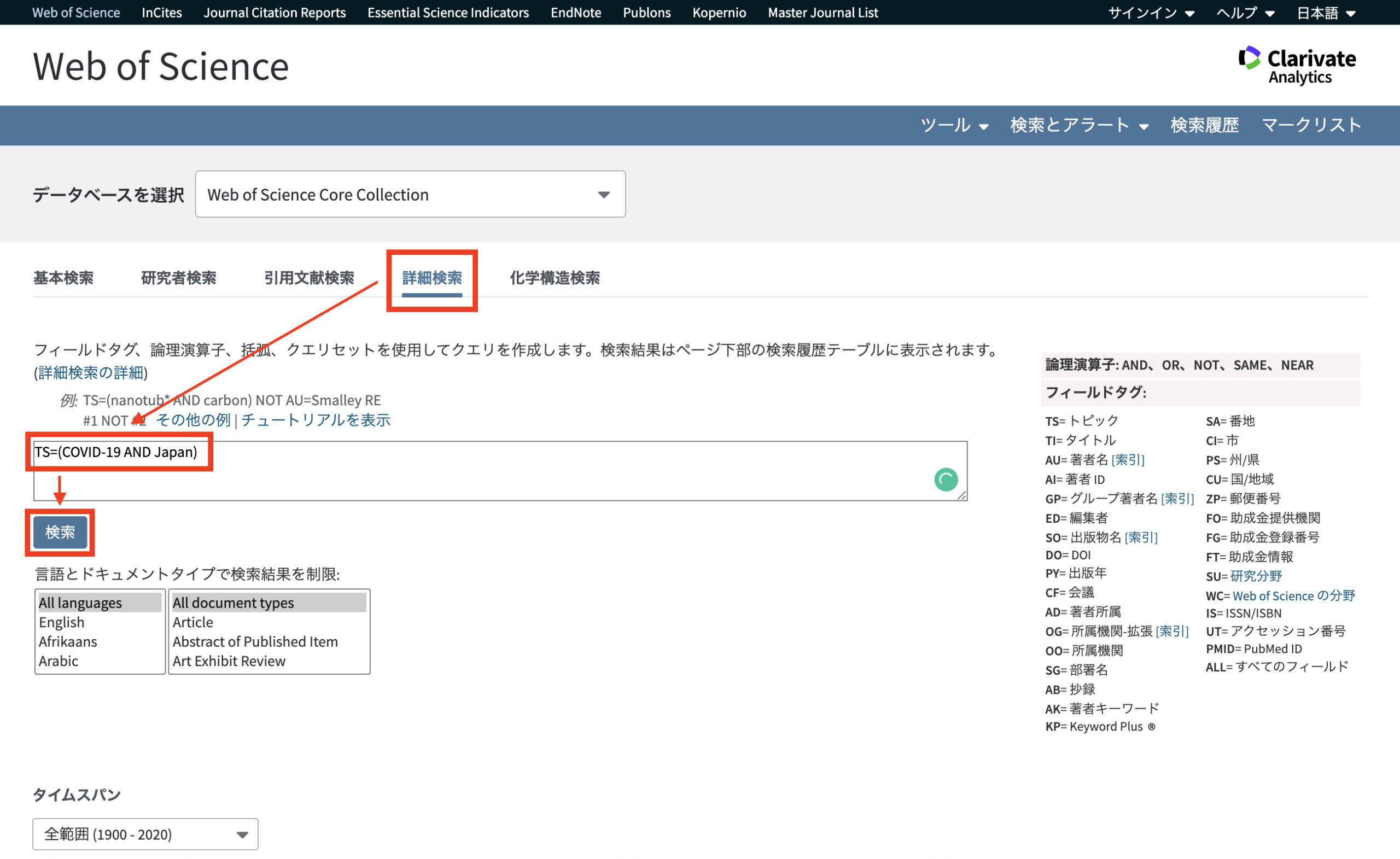Open EndNote from the top bar
Viewport: 1400px width, 859px height.
pos(575,13)
